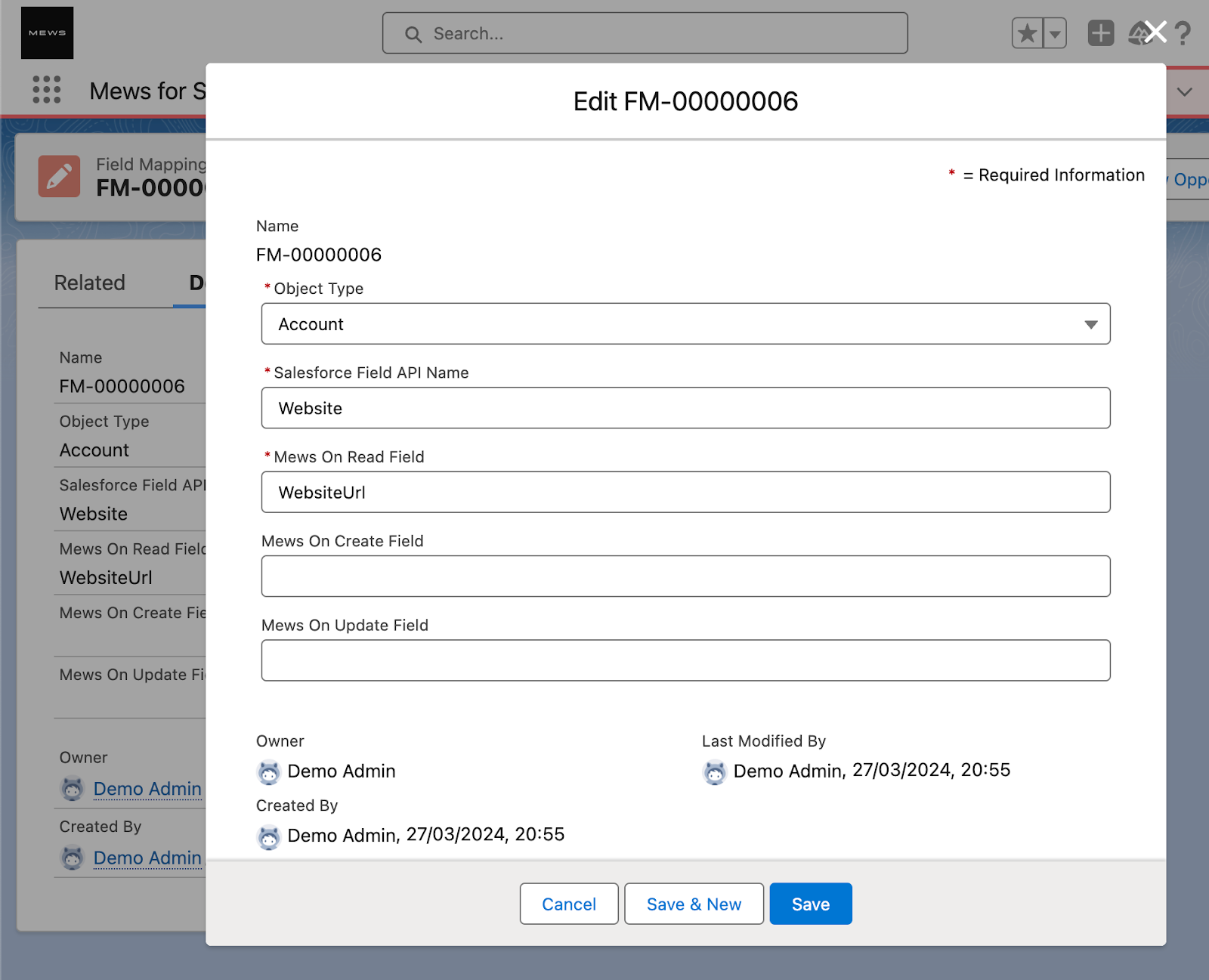The image size is (1209, 980).
Task: Click the Mews On Update Field input
Action: click(x=685, y=660)
